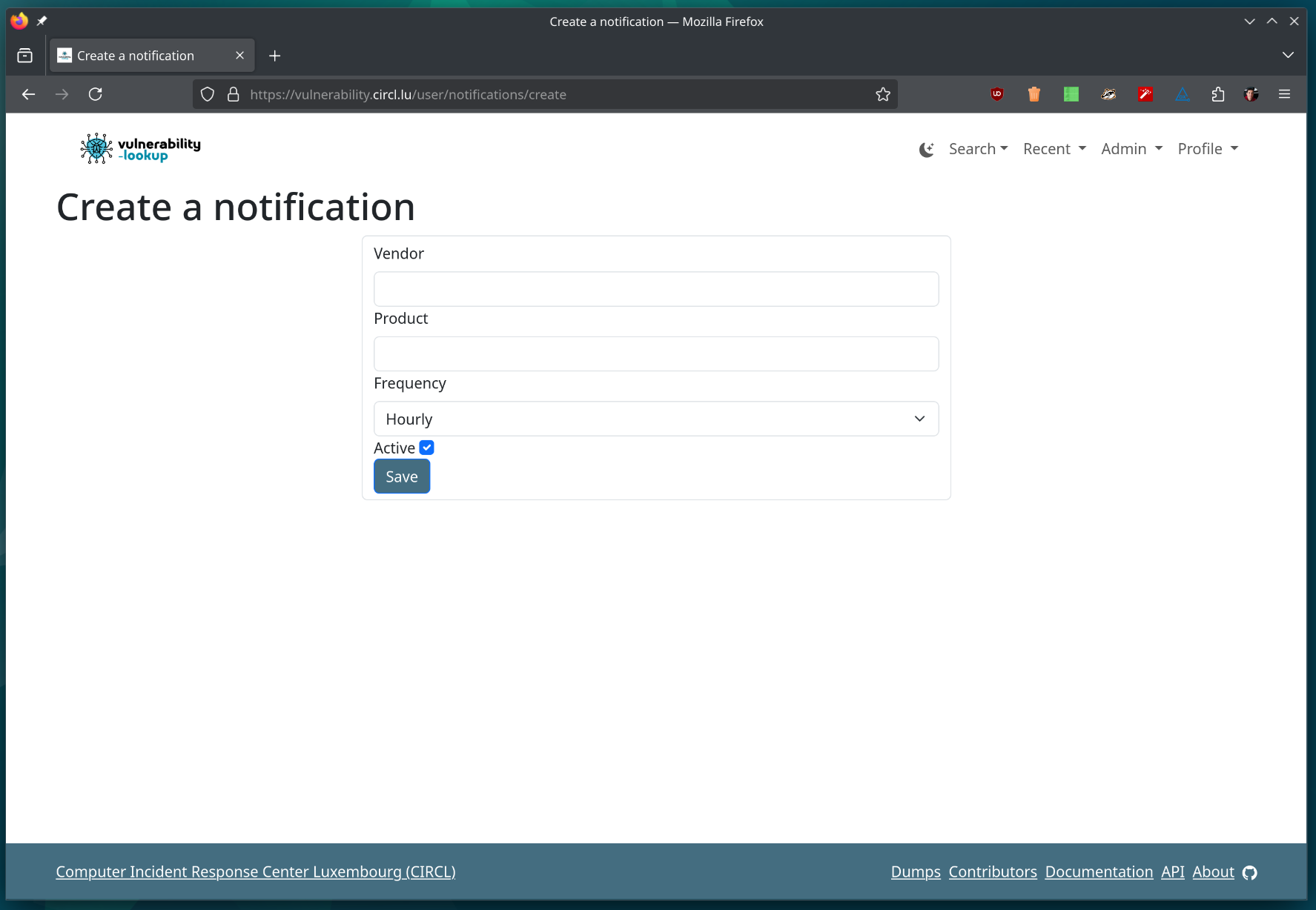Screen dimensions: 1316x910
Task: Click the site security padlock icon
Action: (233, 94)
